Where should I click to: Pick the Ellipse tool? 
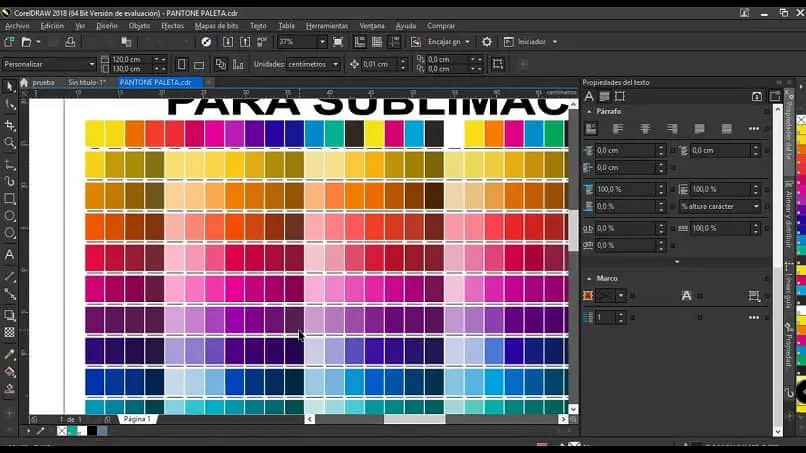(10, 216)
